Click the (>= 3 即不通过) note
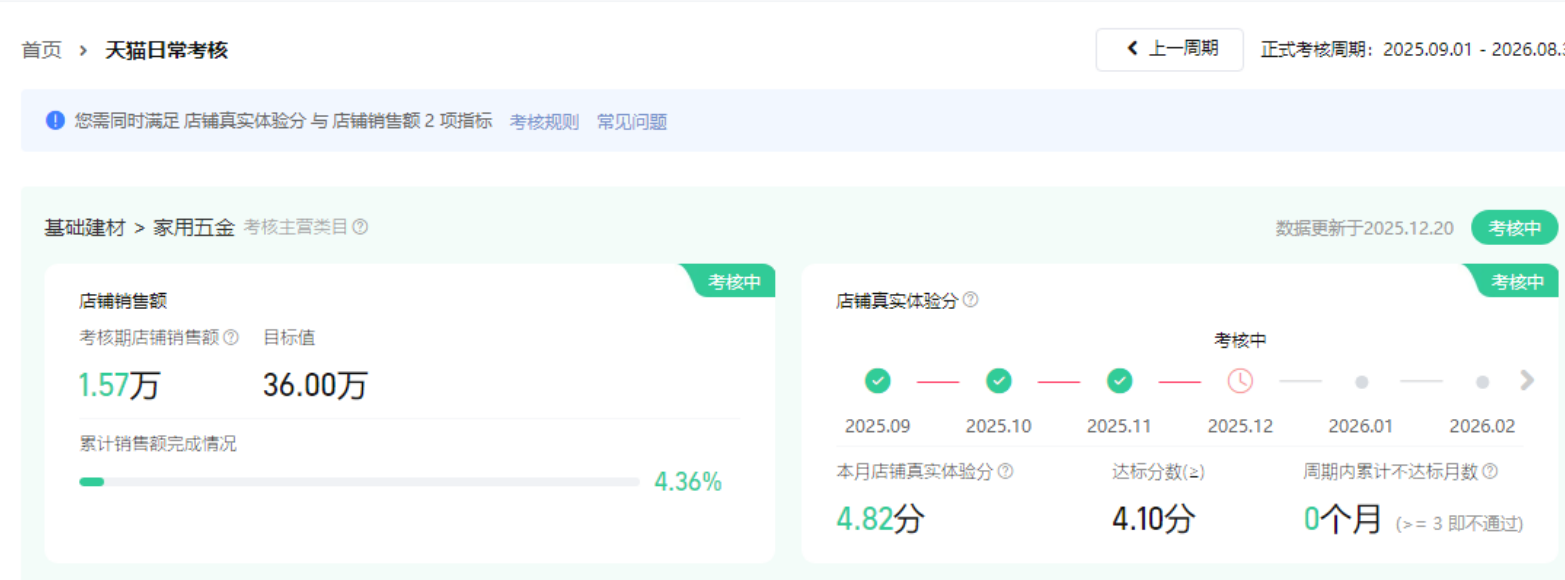Screen dimensions: 1565x580 [x=1460, y=523]
